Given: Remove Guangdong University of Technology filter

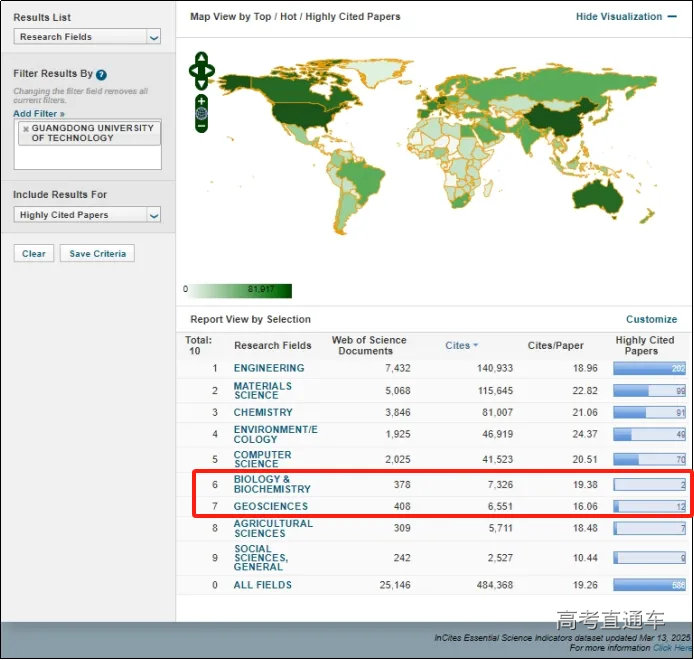Looking at the screenshot, I should 26,129.
